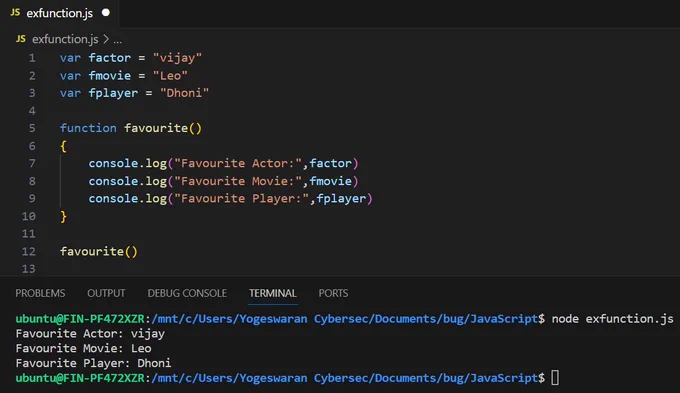Click the "Dhoni" string on line 3

point(184,93)
